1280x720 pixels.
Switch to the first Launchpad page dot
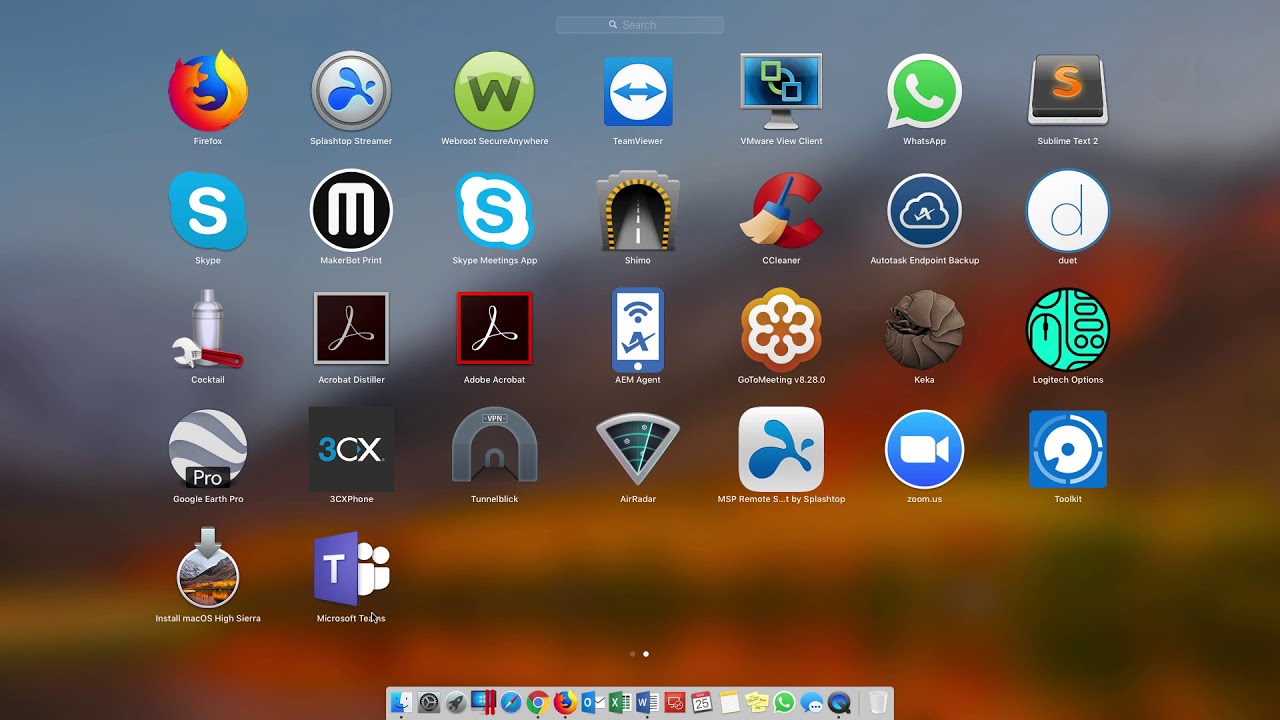point(633,654)
